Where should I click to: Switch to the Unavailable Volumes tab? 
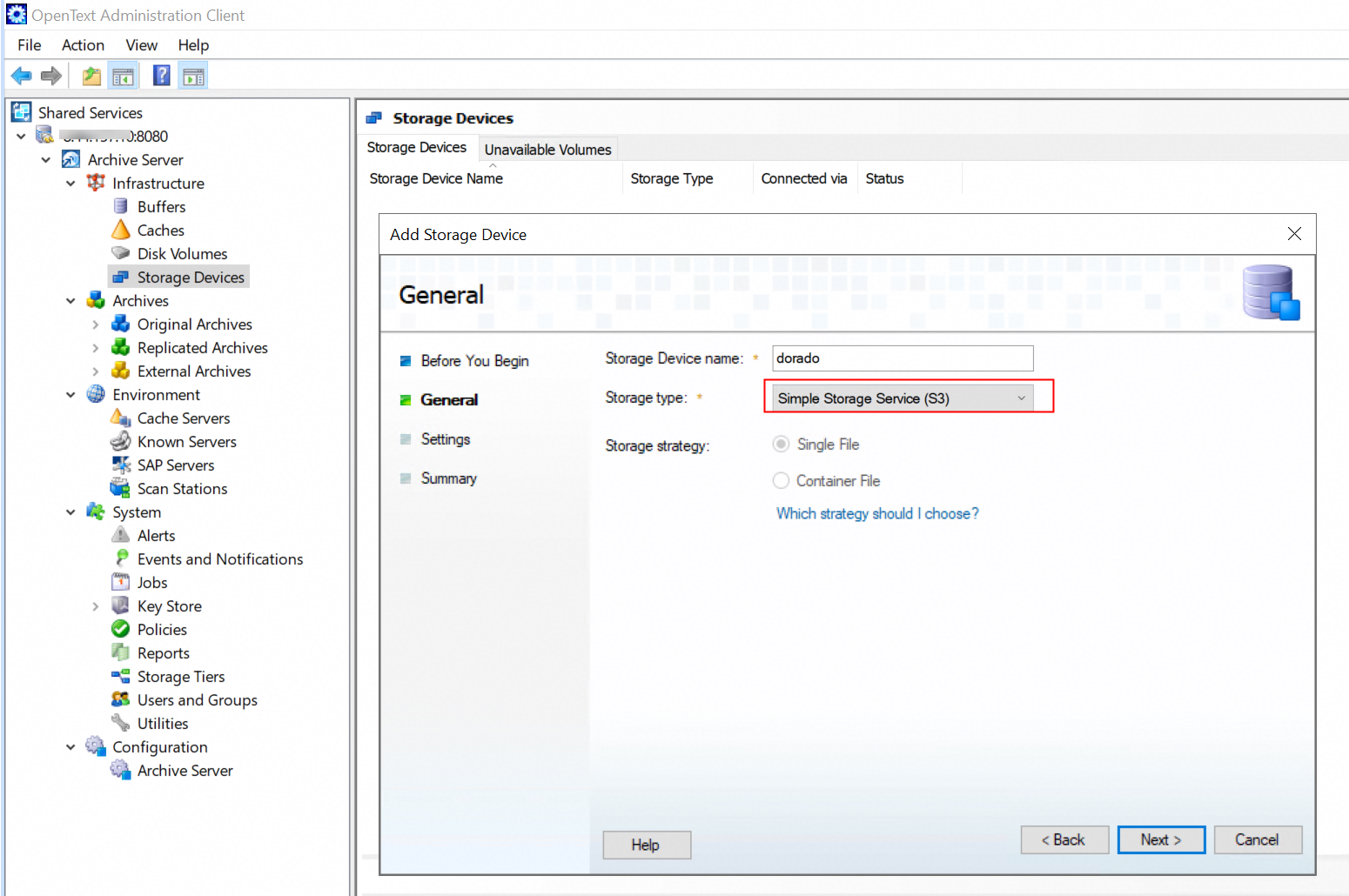tap(548, 150)
